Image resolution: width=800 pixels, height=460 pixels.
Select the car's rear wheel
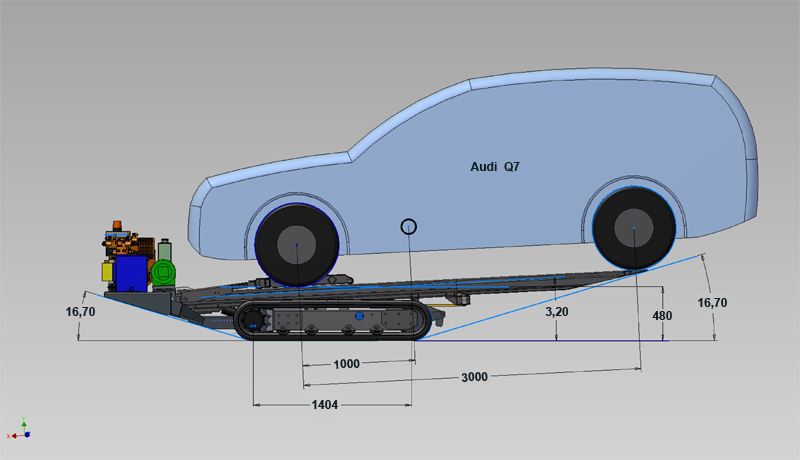(x=634, y=228)
